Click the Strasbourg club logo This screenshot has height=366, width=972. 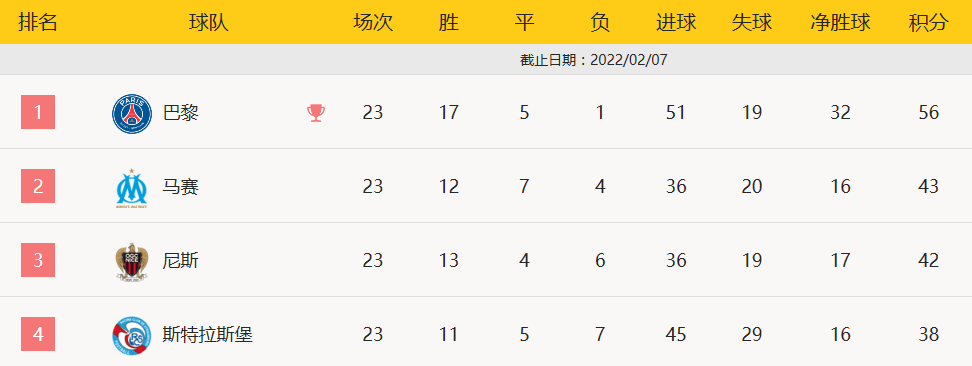pyautogui.click(x=131, y=335)
